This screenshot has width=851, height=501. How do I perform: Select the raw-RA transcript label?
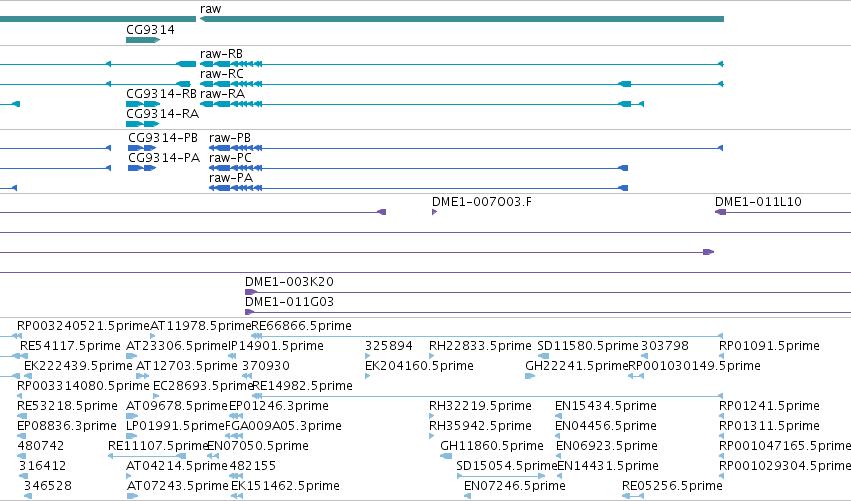tap(222, 94)
